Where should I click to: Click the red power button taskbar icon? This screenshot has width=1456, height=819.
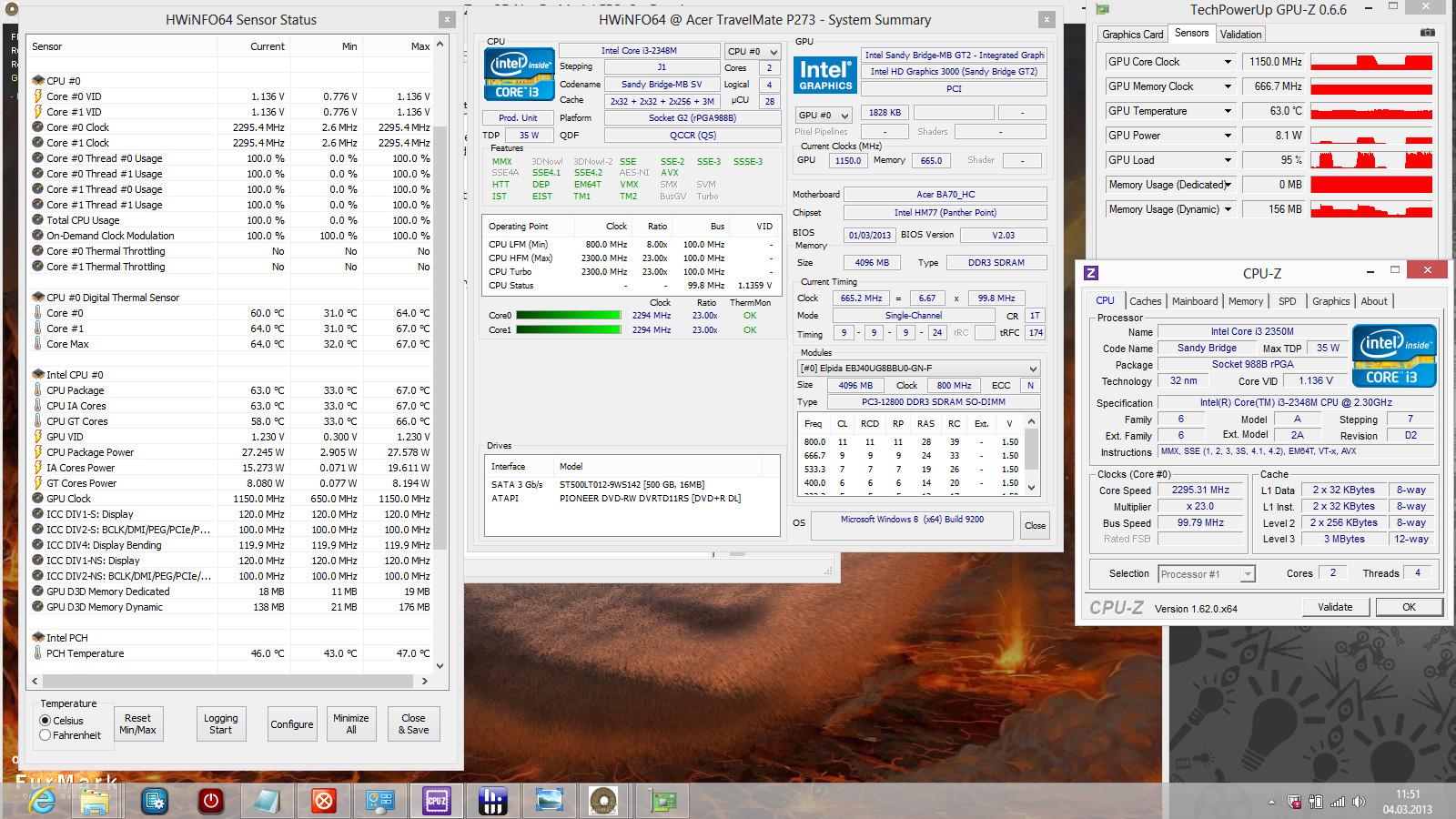[211, 801]
